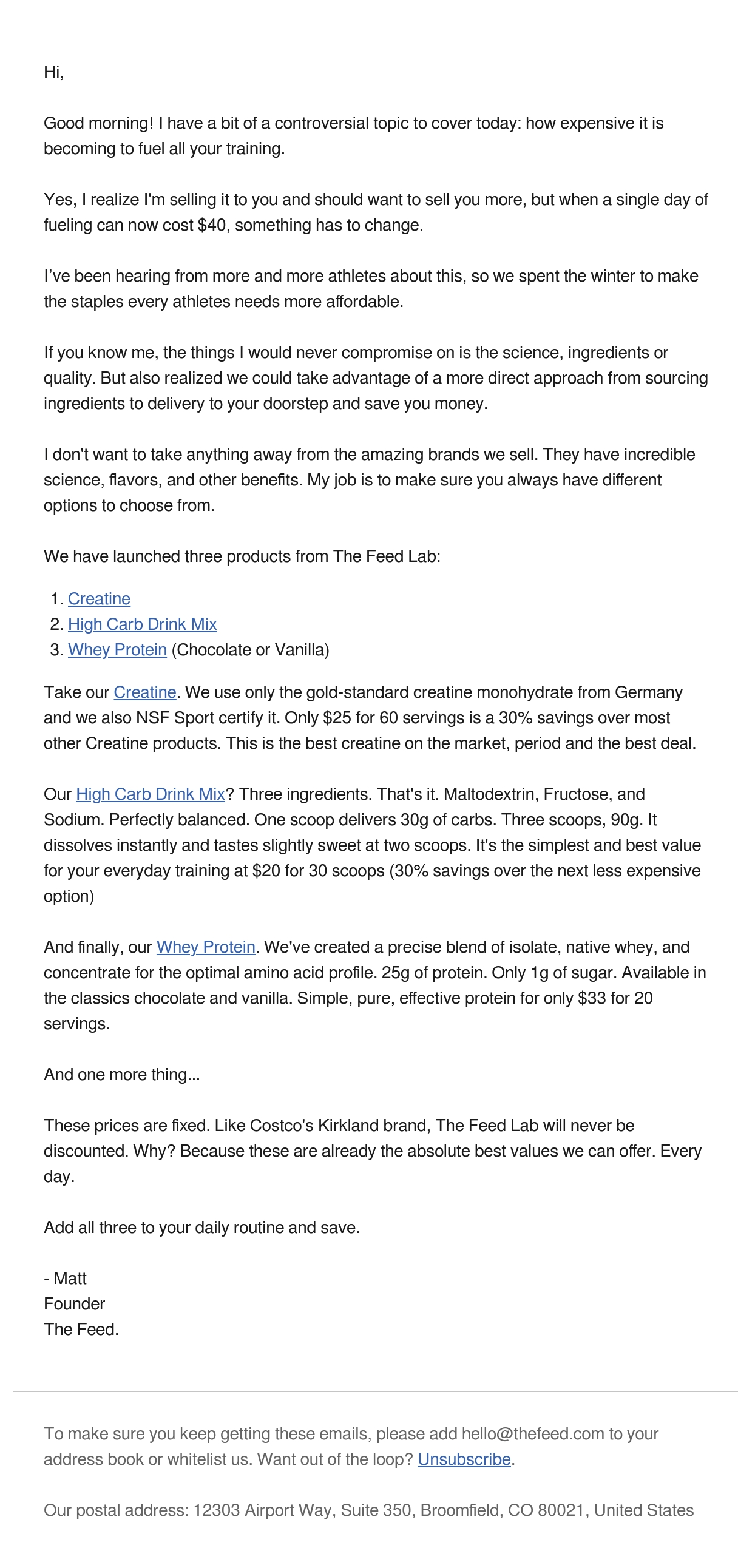Open the Whey Protein link beside Chocolate or Vanilla
The image size is (738, 1568).
[x=117, y=650]
